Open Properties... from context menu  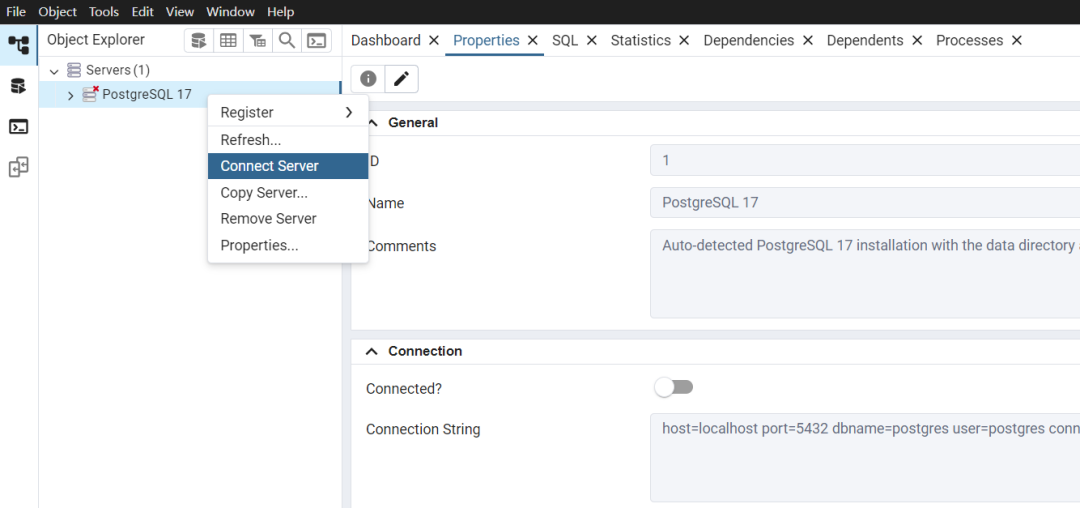(x=288, y=245)
